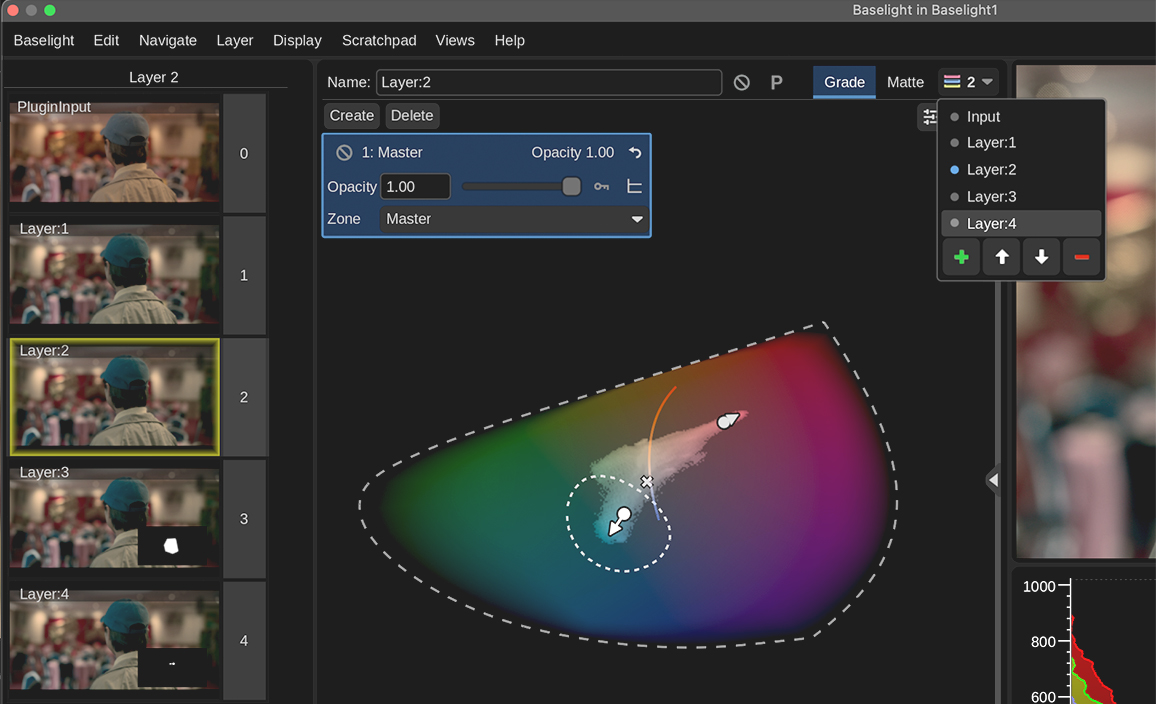This screenshot has width=1156, height=704.
Task: Reset Opacity using the undo arrow icon
Action: coord(634,152)
